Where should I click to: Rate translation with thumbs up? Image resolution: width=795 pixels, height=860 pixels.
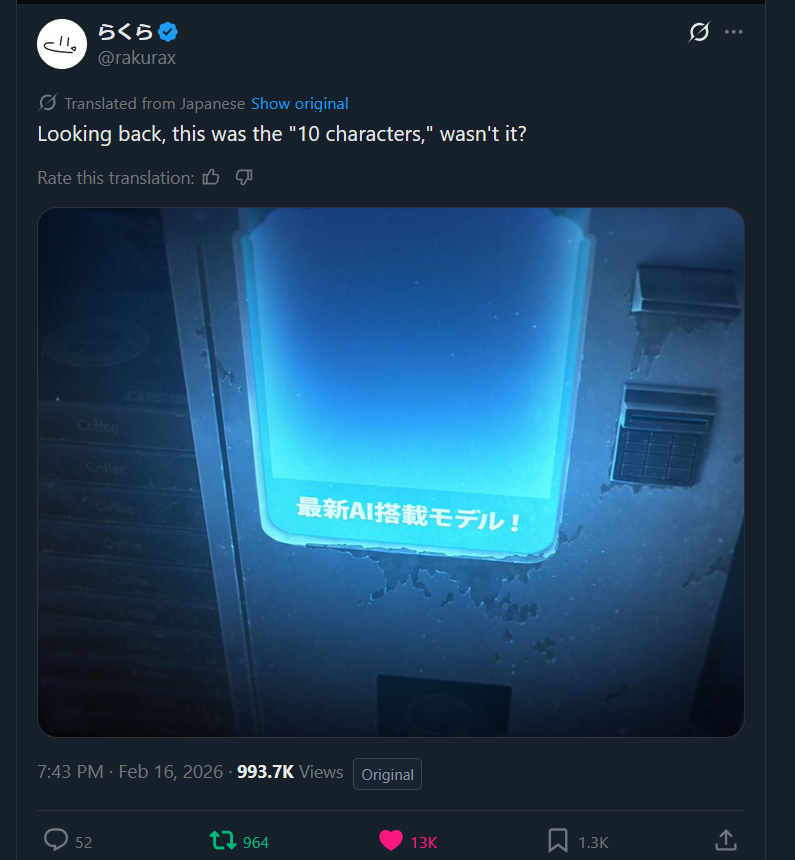pyautogui.click(x=211, y=177)
